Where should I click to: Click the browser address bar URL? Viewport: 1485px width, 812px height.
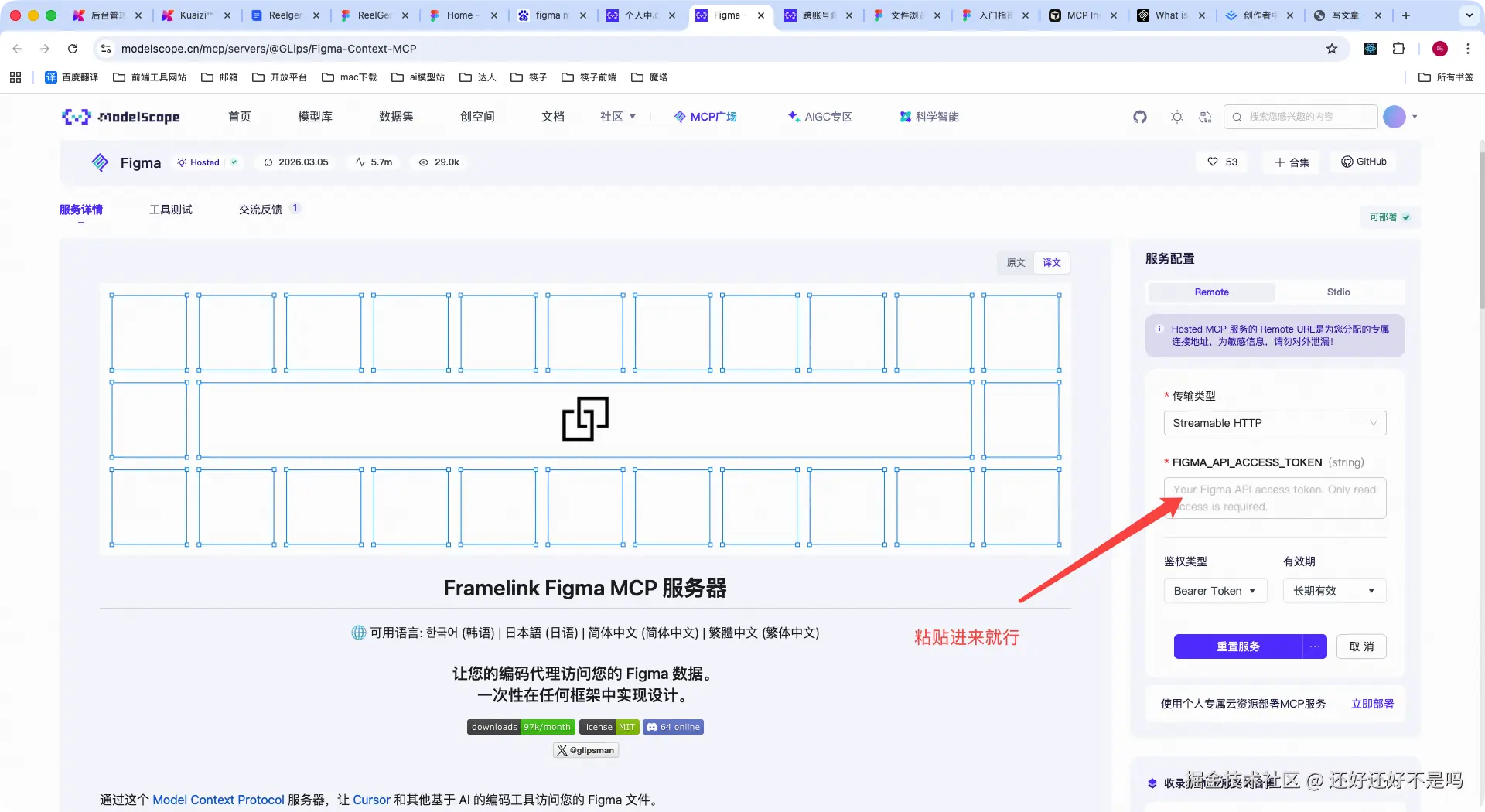(268, 49)
